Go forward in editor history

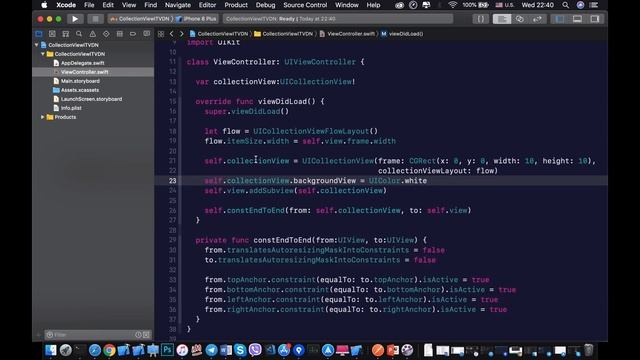[x=182, y=34]
